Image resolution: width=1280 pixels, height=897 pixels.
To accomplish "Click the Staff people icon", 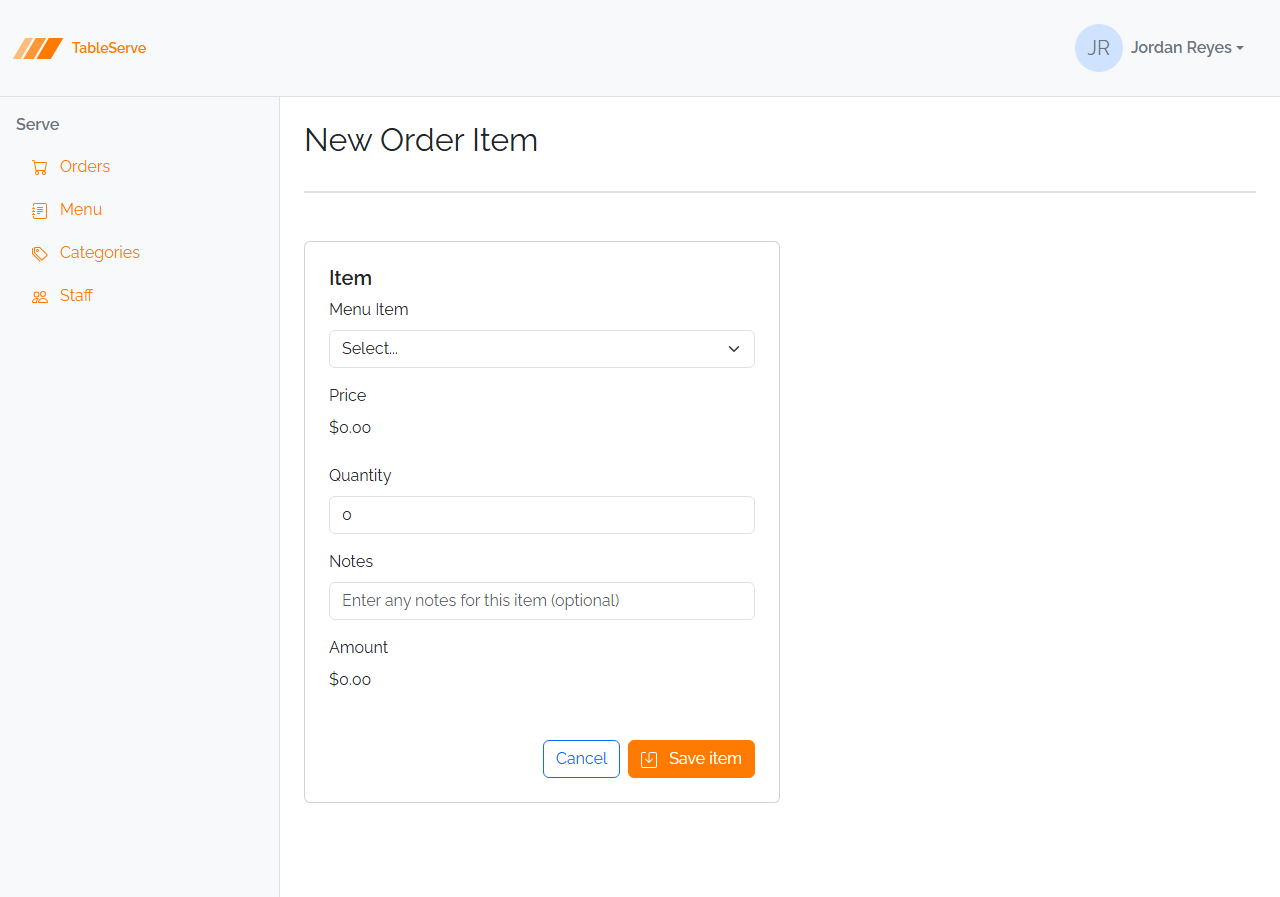I will (40, 296).
